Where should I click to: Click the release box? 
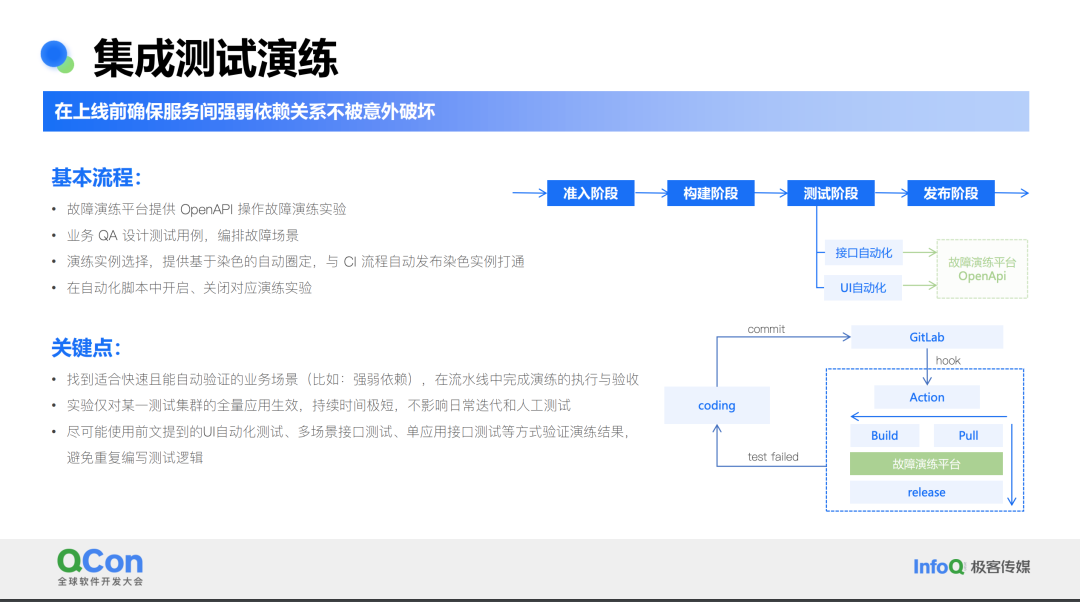click(926, 492)
